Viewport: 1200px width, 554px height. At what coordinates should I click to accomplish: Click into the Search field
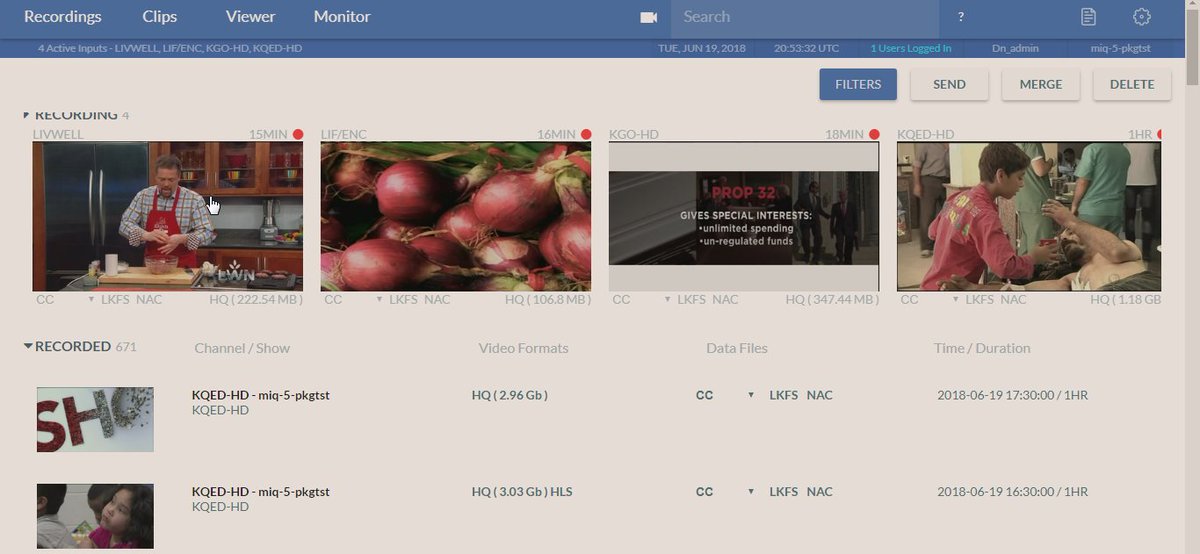(x=805, y=17)
